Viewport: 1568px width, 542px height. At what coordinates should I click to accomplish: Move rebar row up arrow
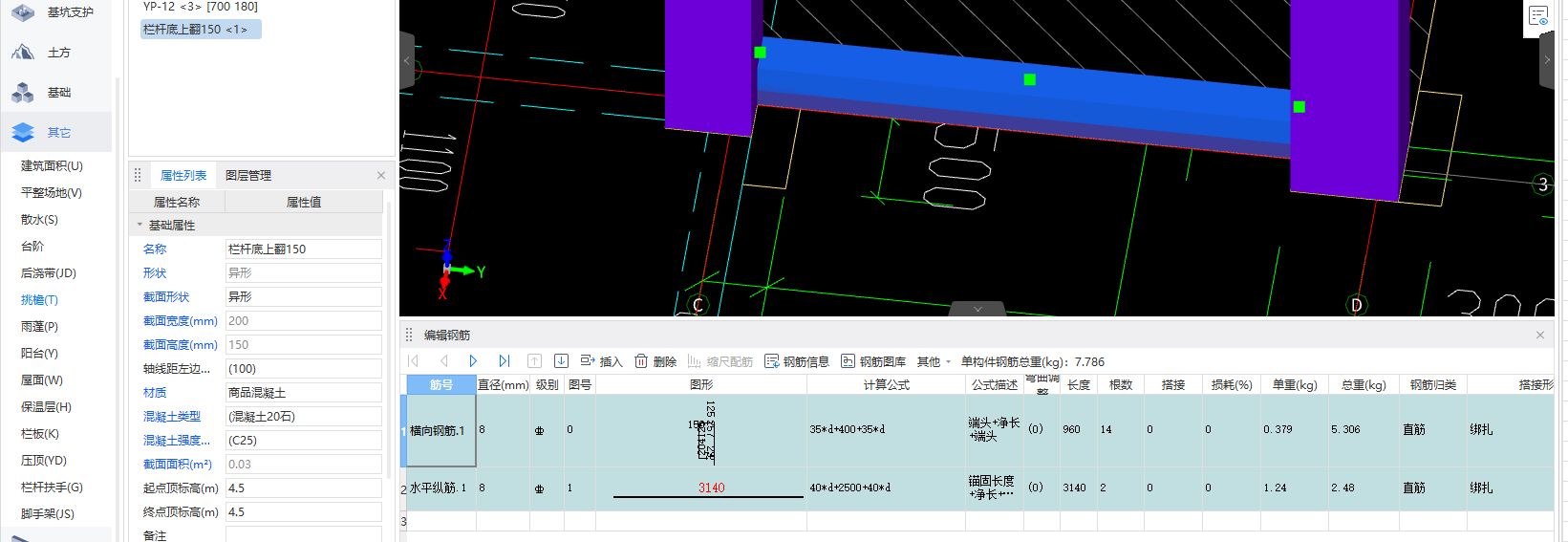click(534, 360)
